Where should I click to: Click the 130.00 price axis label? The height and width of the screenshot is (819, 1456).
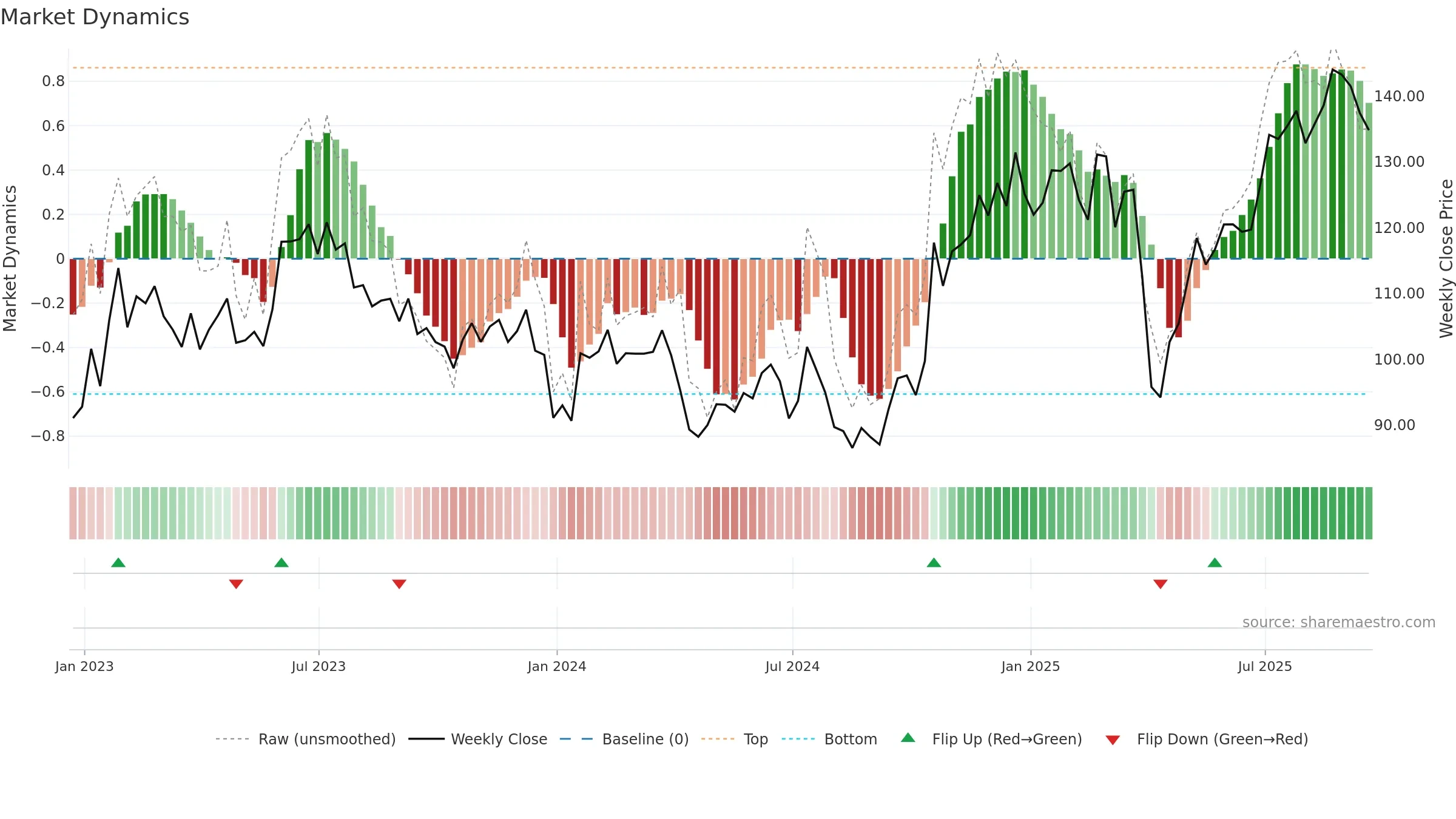1400,162
